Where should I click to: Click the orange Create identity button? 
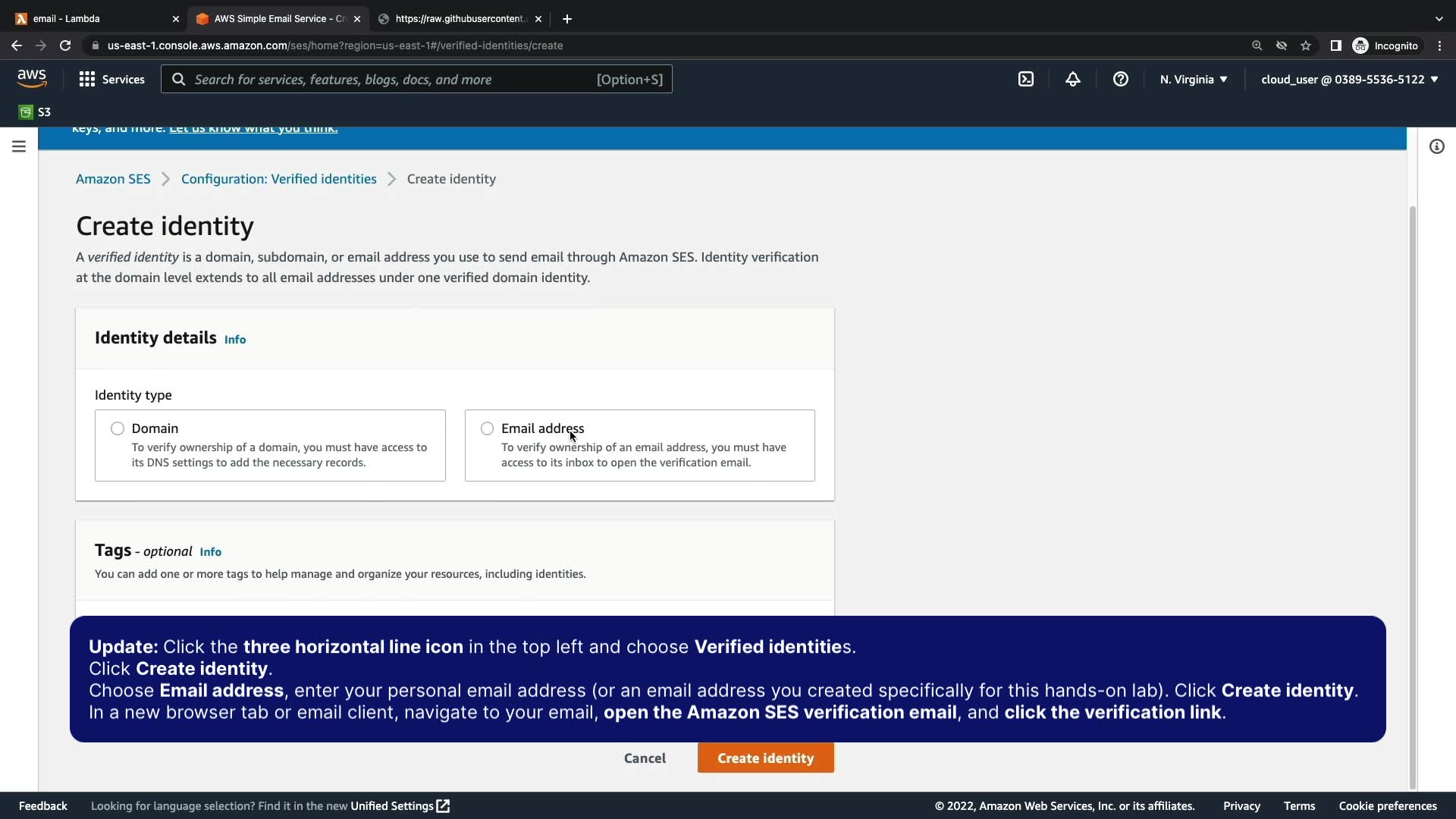pos(765,758)
